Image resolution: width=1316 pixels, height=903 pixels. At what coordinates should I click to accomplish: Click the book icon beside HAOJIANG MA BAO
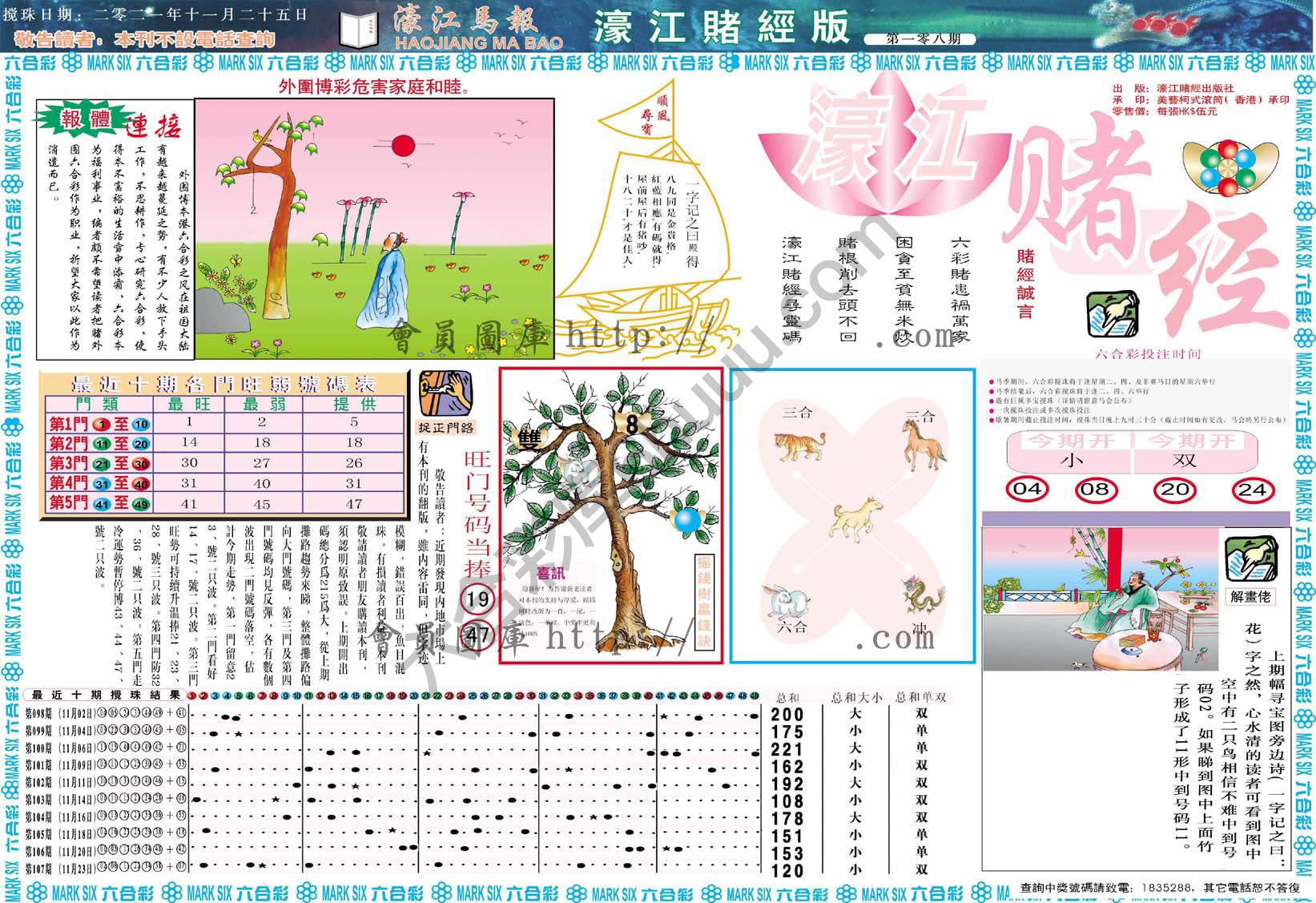pyautogui.click(x=358, y=30)
